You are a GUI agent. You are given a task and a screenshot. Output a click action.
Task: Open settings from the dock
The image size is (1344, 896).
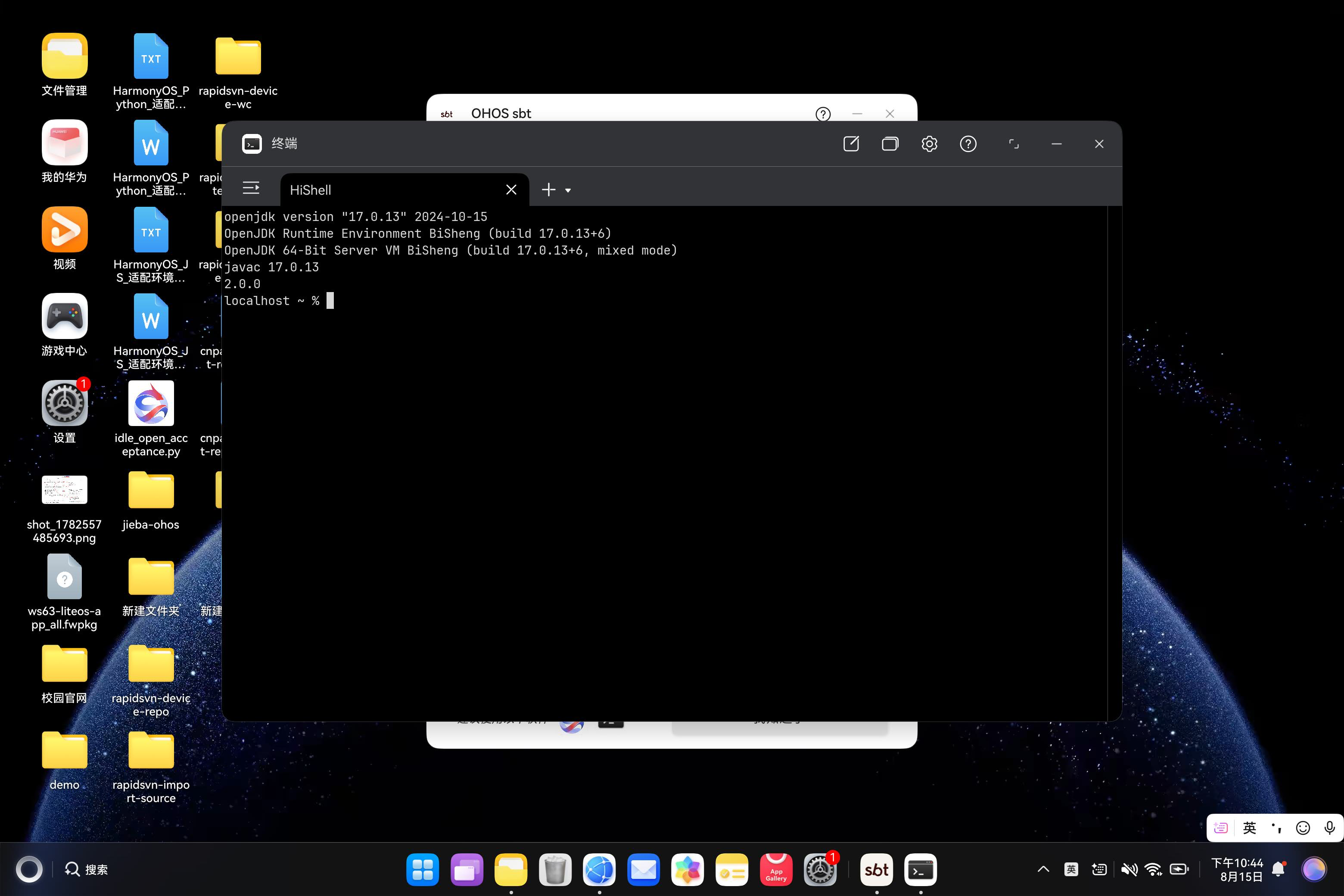(820, 870)
